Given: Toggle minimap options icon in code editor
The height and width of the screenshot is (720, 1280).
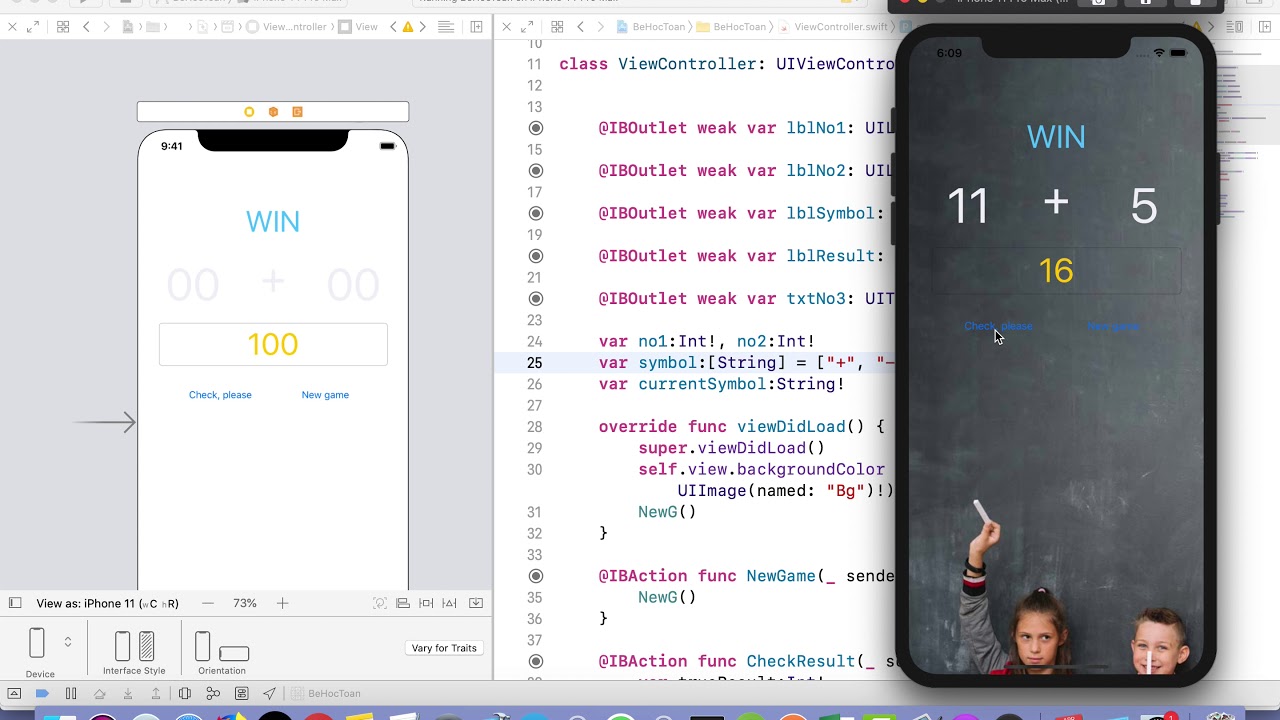Looking at the screenshot, I should (1236, 27).
